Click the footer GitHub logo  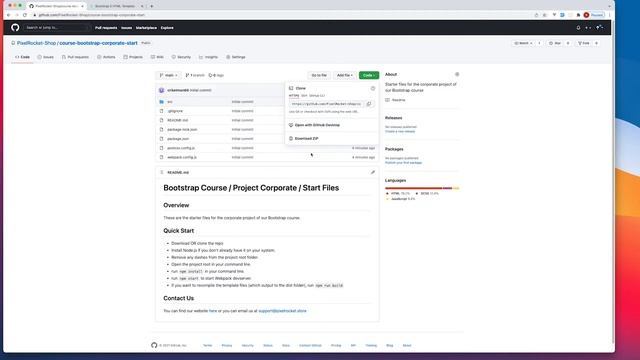[154, 345]
